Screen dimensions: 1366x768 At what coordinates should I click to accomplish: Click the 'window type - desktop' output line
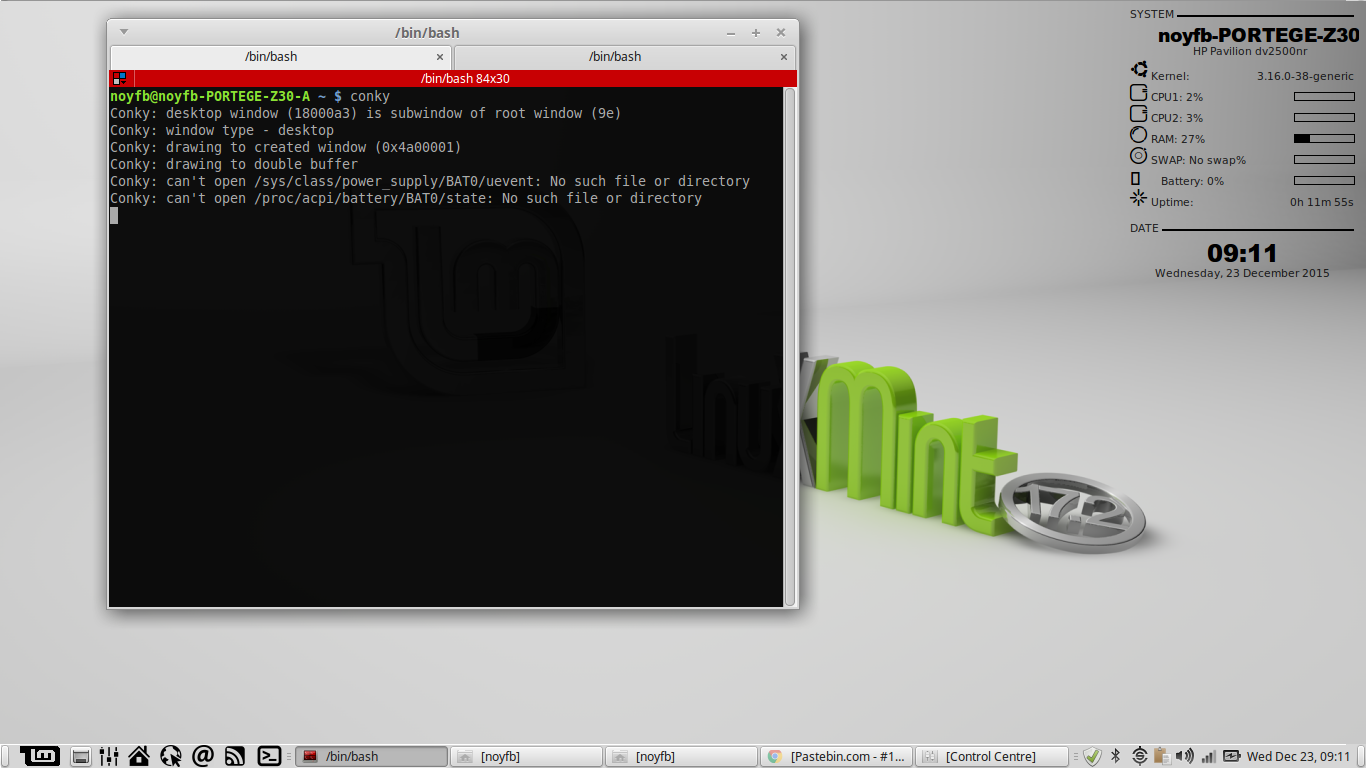point(222,130)
